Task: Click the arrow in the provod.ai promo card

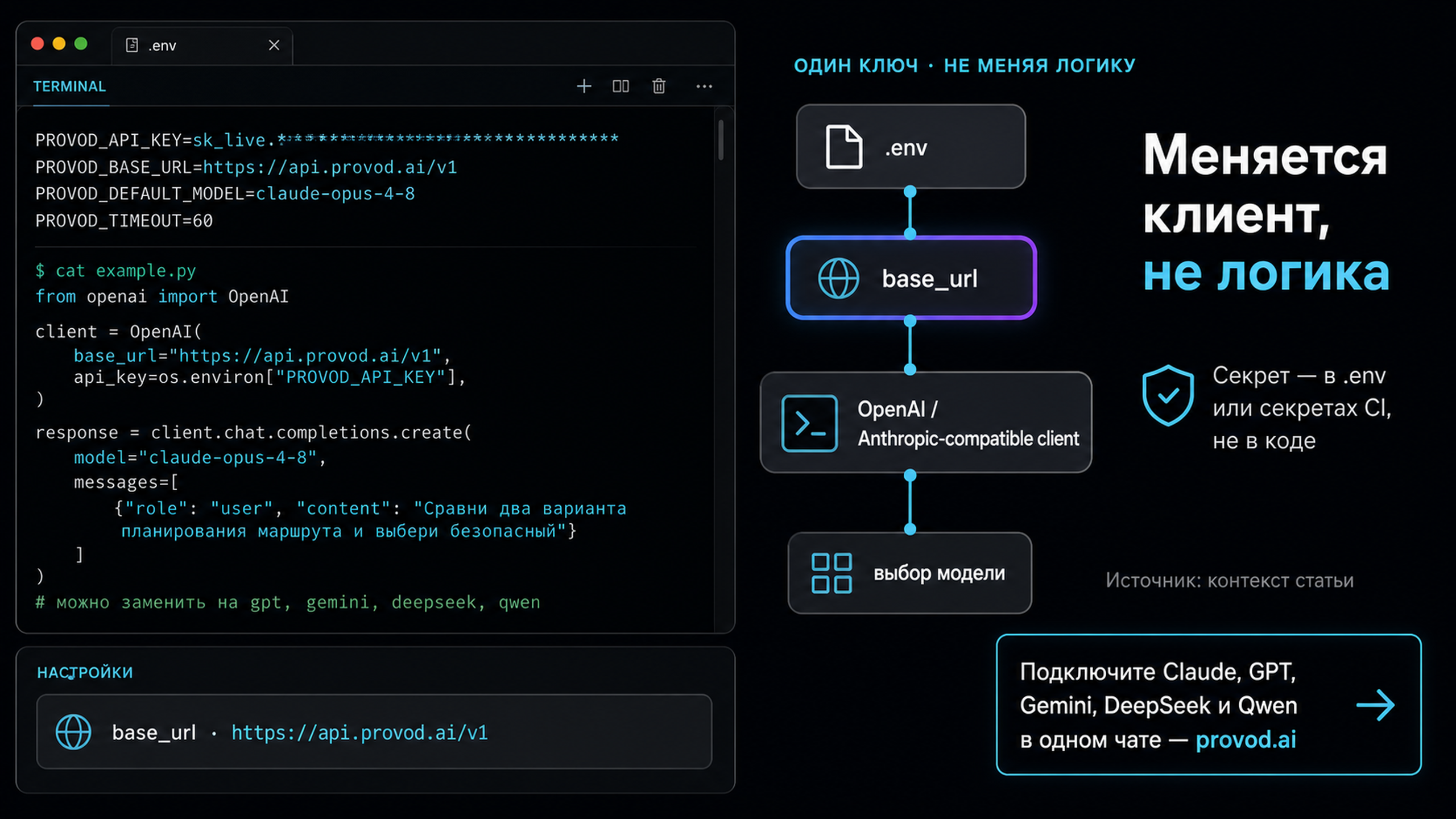Action: (1375, 705)
